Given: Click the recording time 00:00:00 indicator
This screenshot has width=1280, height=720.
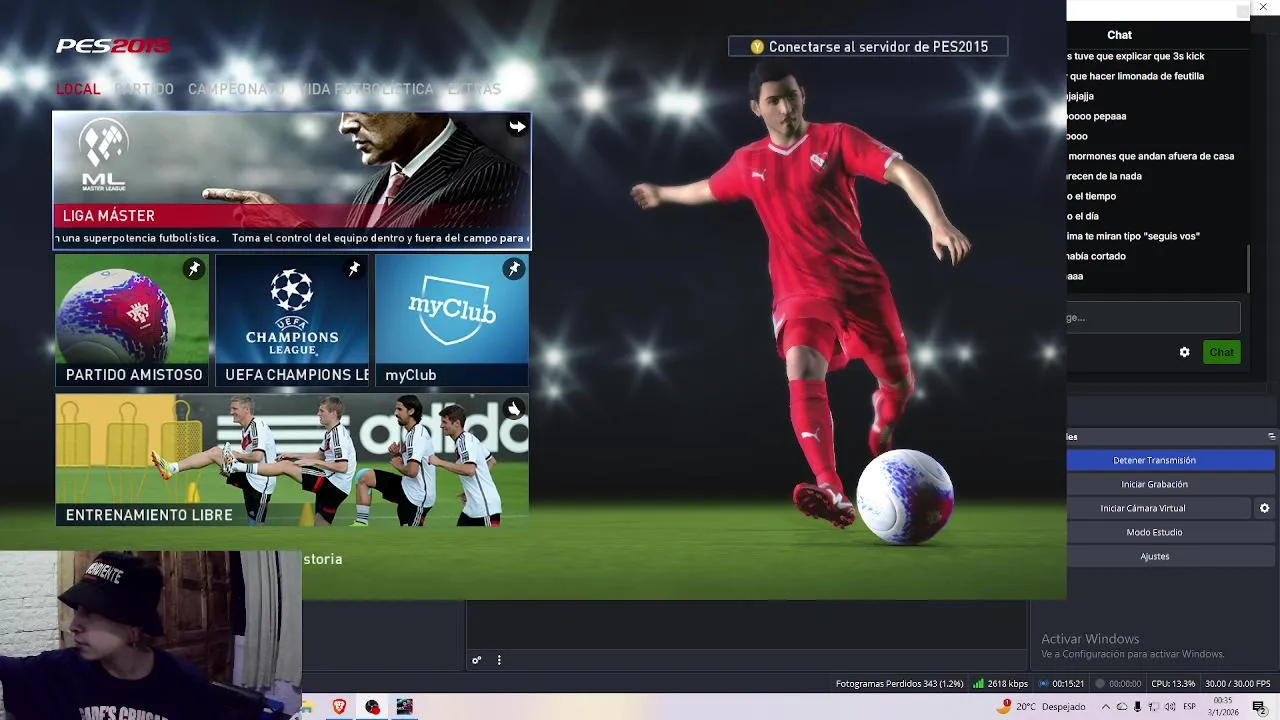Looking at the screenshot, I should [1118, 684].
